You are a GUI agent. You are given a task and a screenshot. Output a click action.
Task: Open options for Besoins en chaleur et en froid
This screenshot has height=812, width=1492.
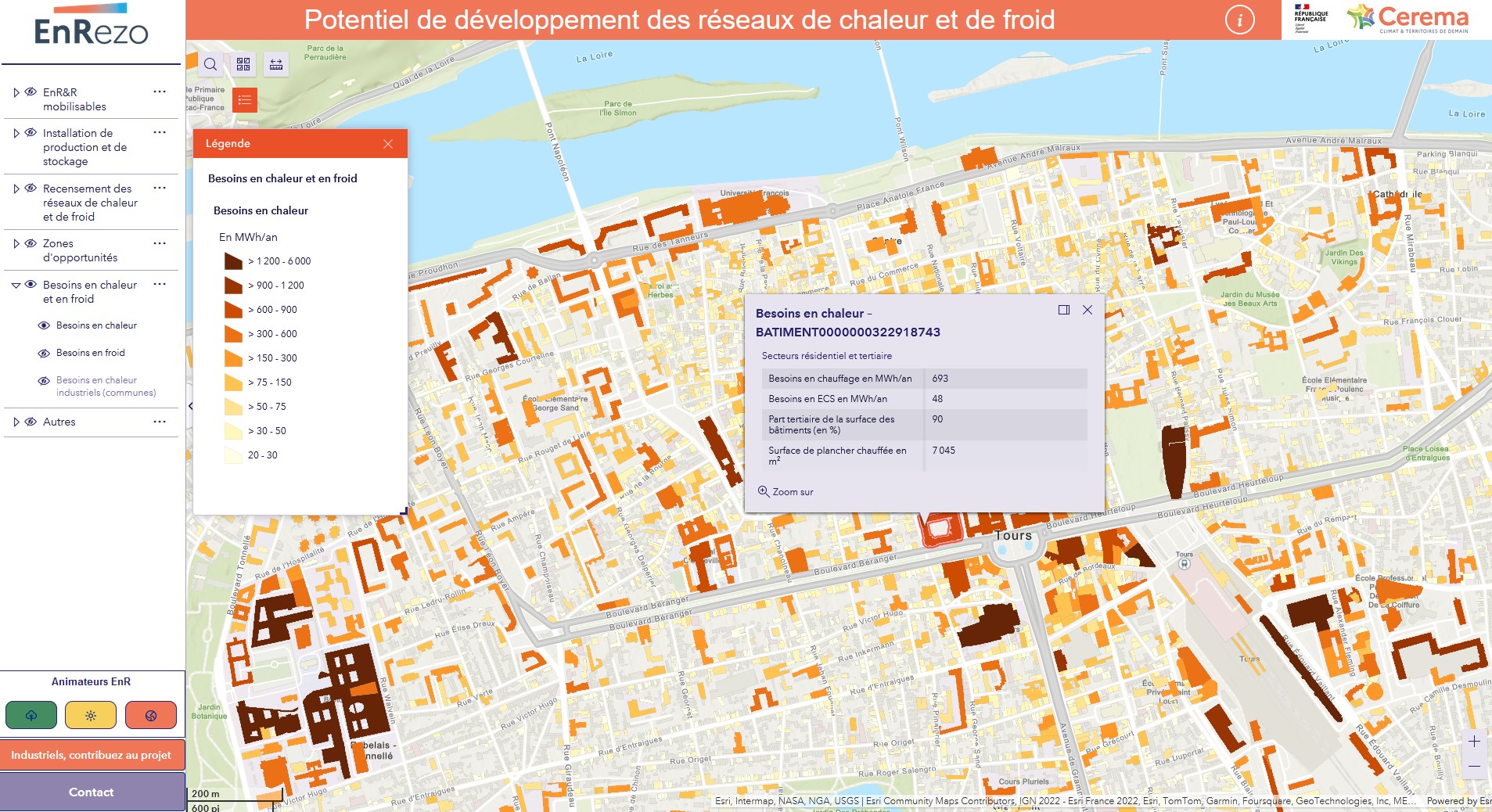coord(160,284)
